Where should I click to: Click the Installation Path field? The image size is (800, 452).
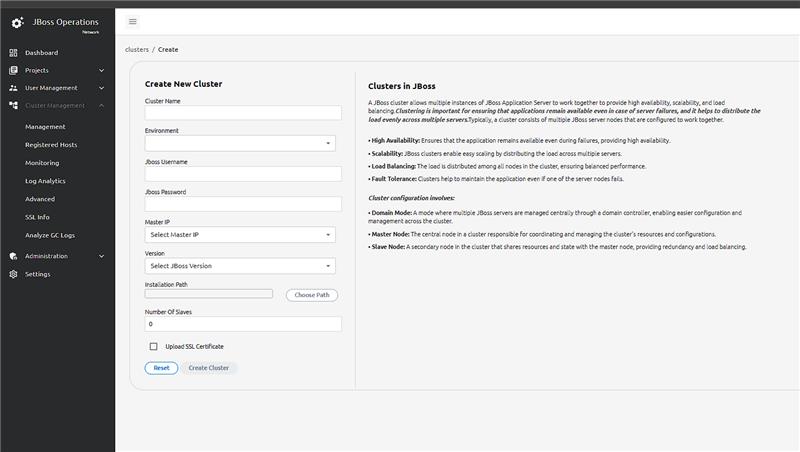[209, 294]
